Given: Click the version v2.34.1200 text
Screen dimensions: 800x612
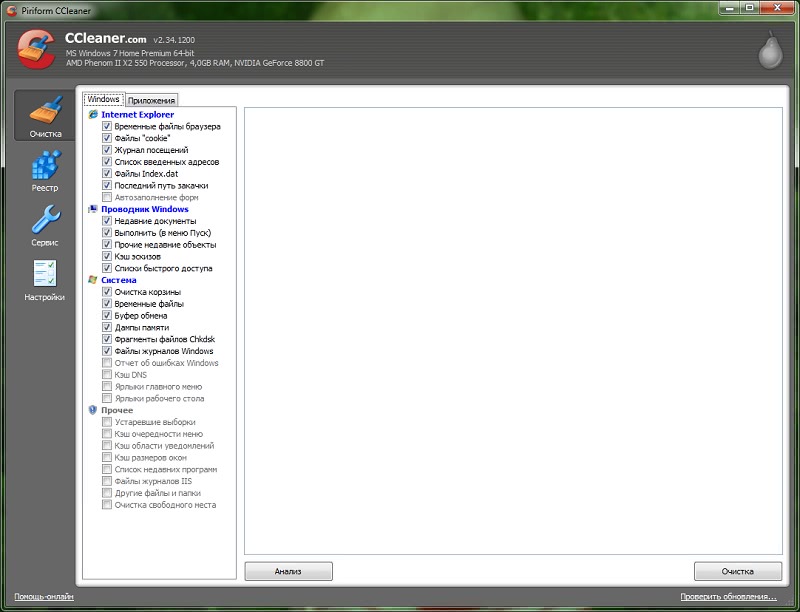Looking at the screenshot, I should pos(174,40).
